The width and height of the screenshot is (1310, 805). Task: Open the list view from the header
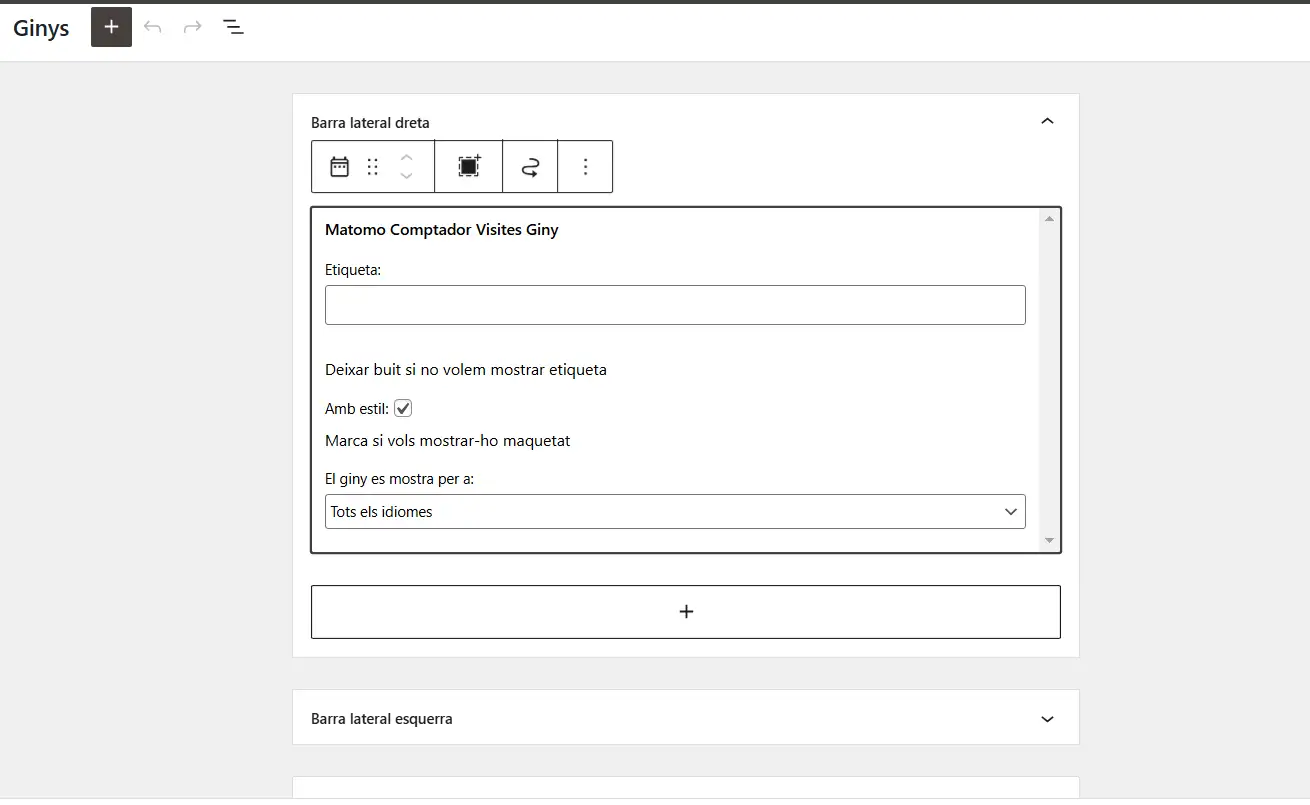click(233, 27)
